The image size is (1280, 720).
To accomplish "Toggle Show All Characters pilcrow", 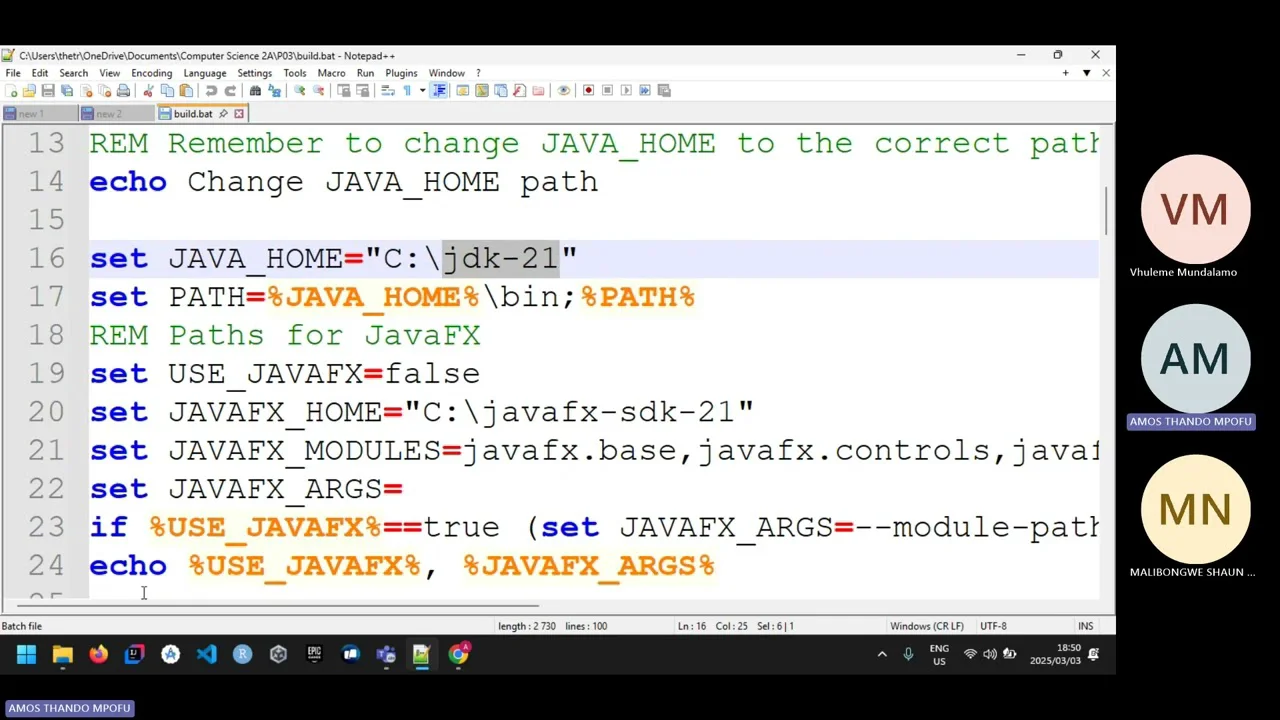I will tap(407, 90).
